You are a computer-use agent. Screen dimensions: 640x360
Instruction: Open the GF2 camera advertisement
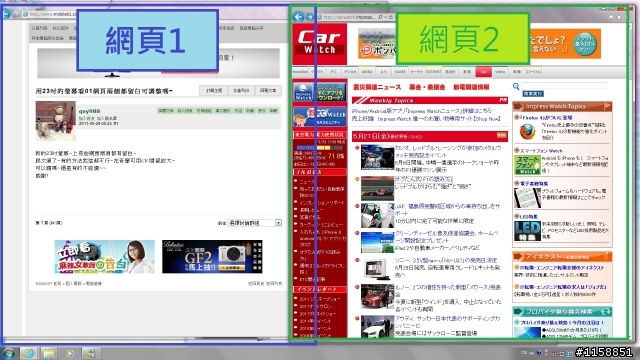[x=212, y=257]
